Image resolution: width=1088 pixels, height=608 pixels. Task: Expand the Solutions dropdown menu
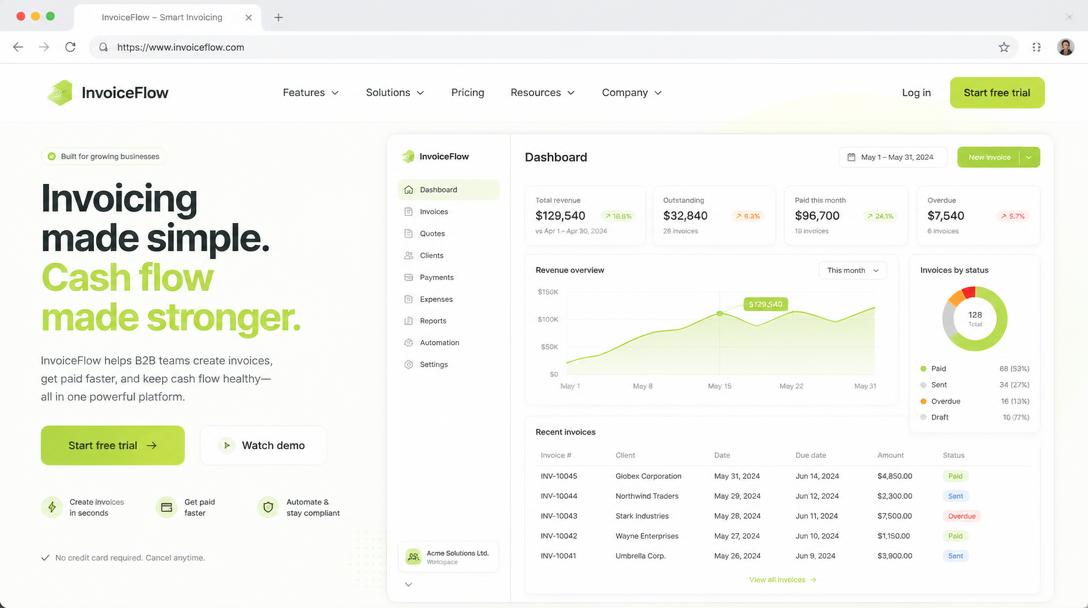[395, 92]
